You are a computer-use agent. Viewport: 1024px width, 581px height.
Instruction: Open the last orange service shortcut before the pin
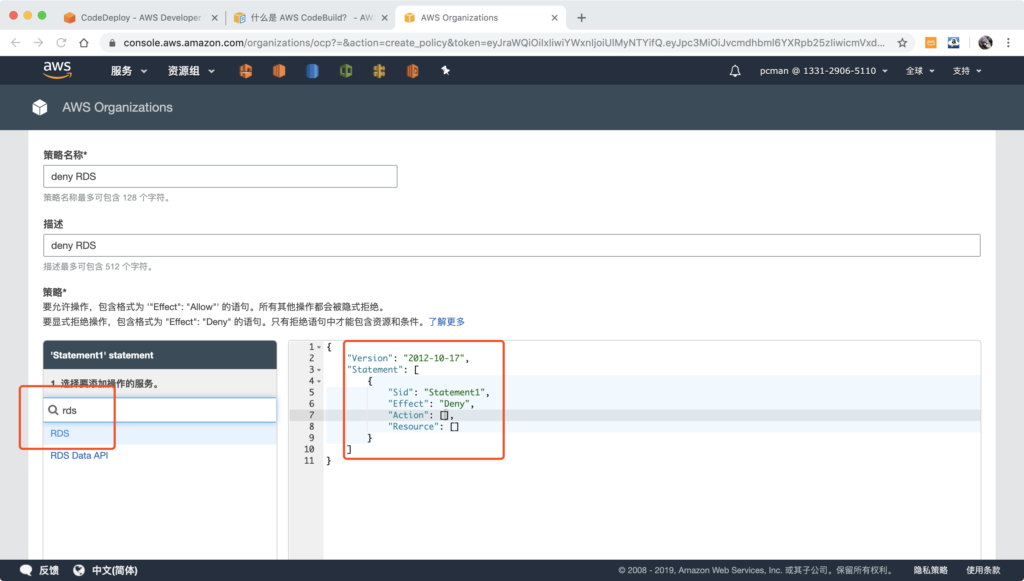pyautogui.click(x=412, y=71)
